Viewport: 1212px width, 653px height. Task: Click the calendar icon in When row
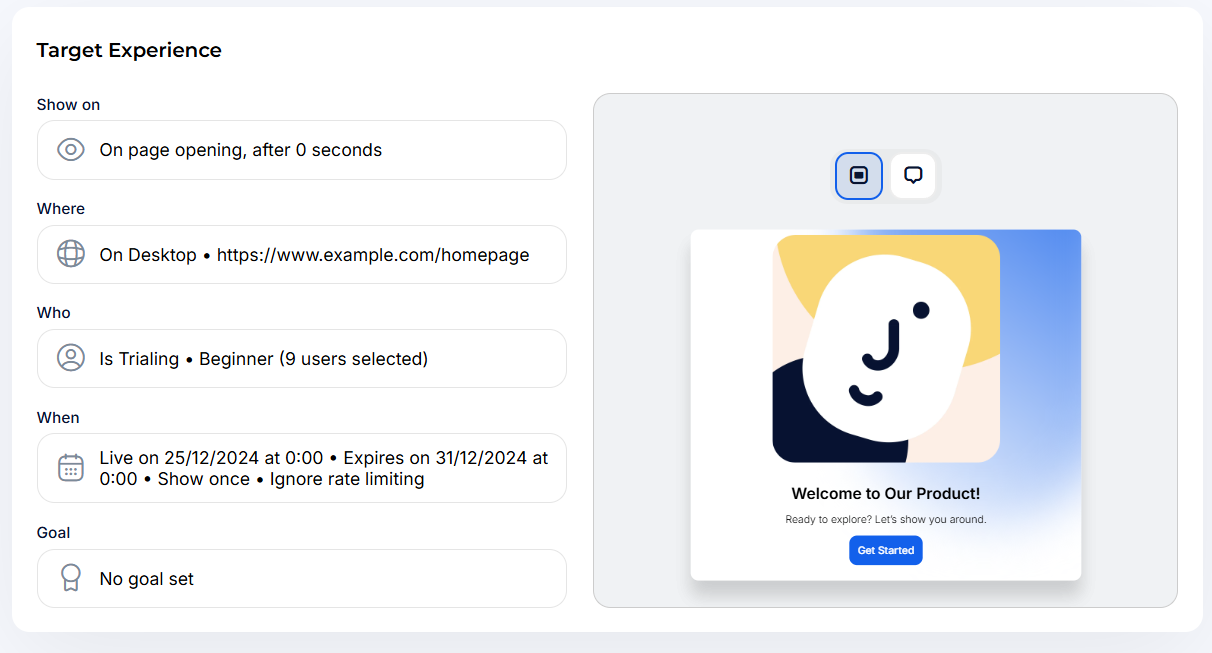pos(70,468)
